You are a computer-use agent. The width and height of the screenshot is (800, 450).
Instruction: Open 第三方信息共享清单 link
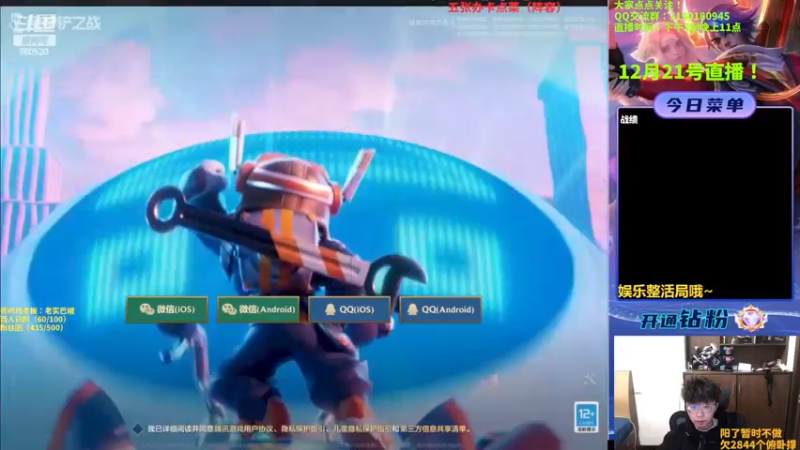433,429
